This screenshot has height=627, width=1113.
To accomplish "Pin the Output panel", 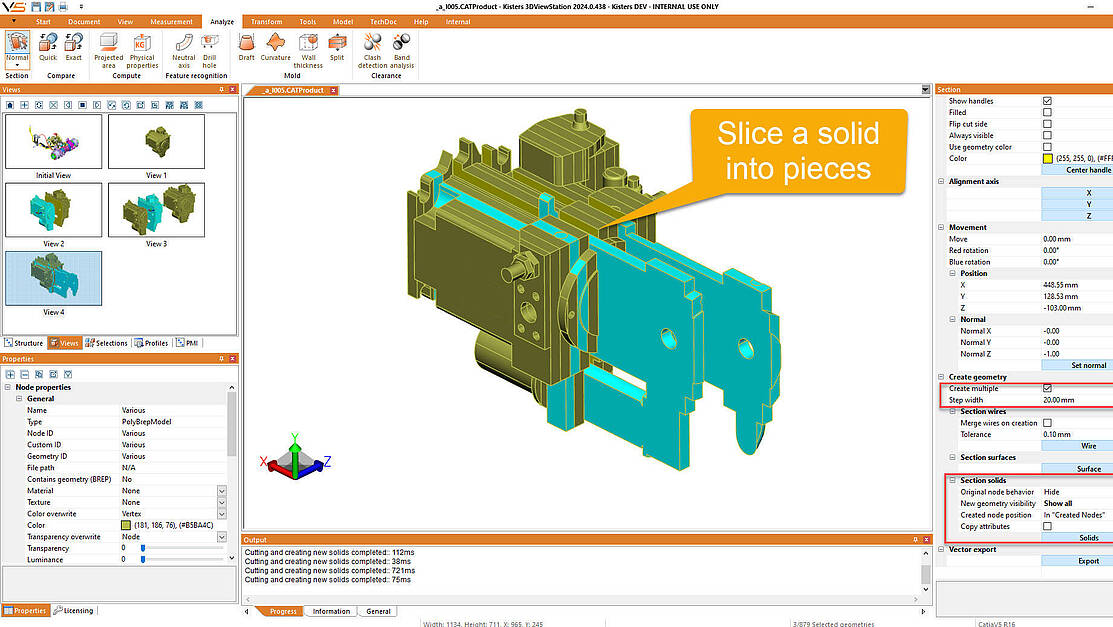I will point(915,540).
